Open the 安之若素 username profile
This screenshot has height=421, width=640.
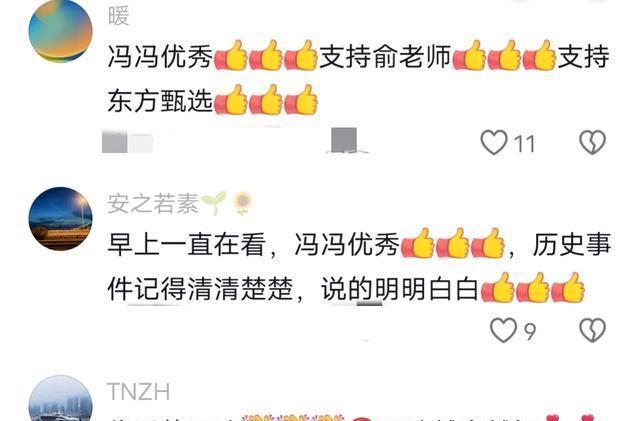[153, 203]
